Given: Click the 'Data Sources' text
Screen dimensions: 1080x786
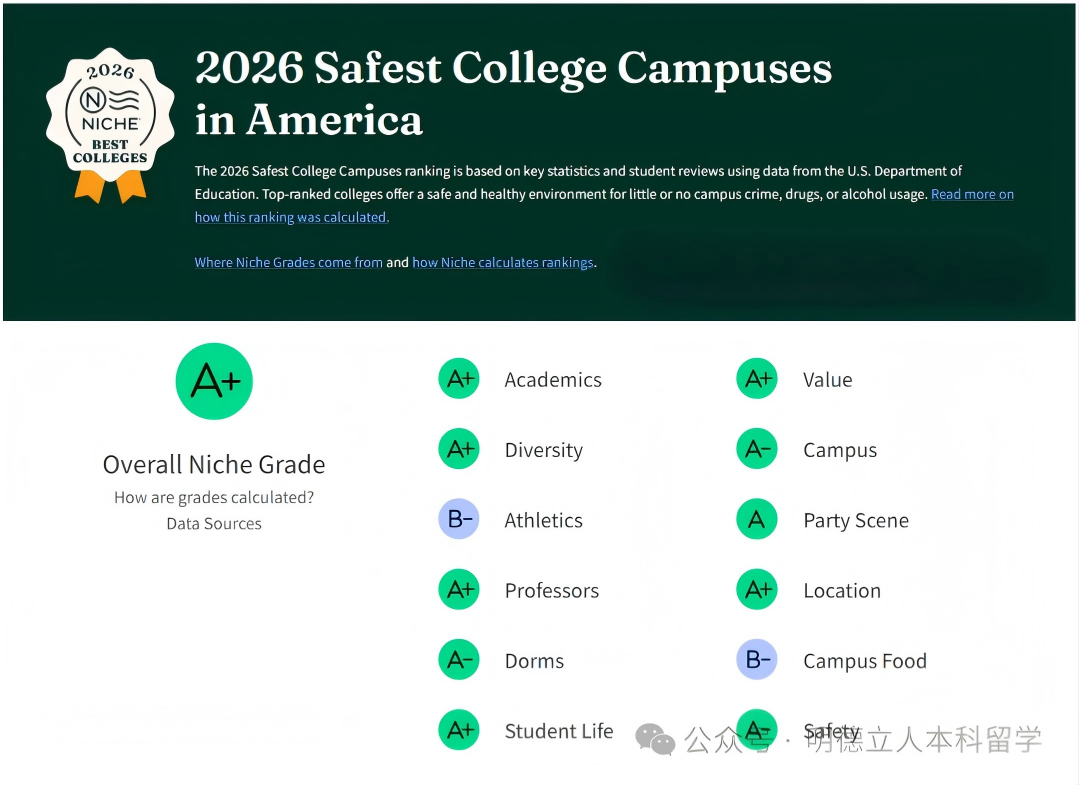Looking at the screenshot, I should point(214,523).
